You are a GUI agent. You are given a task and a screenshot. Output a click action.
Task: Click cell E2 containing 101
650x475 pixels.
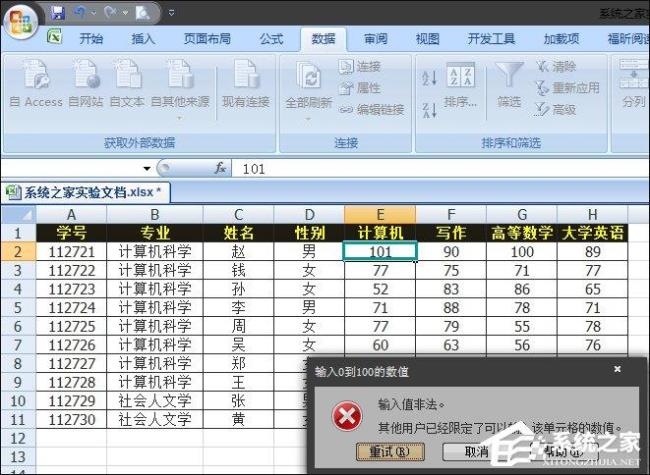[x=380, y=252]
